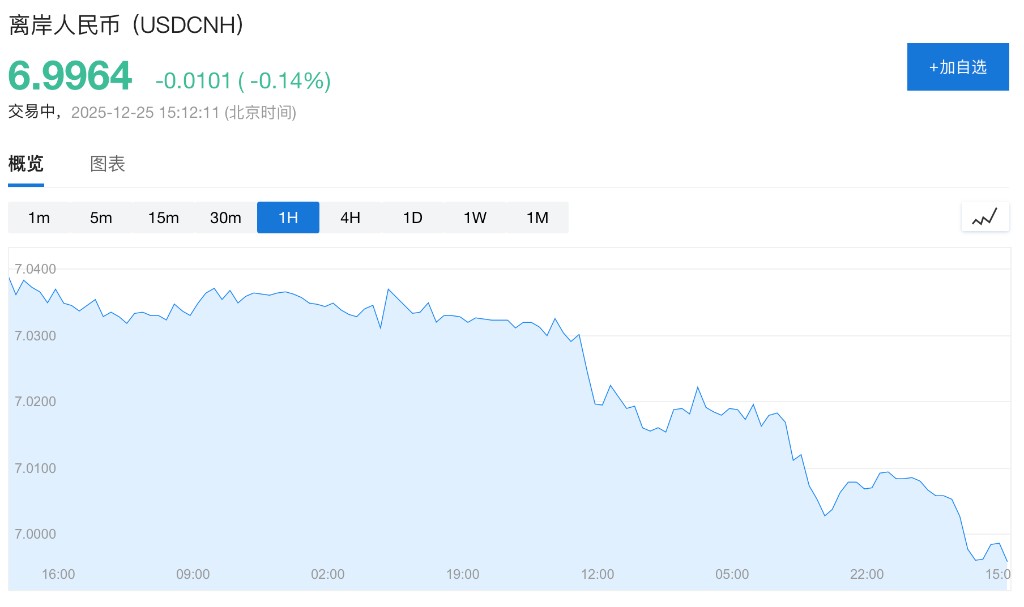
Task: Choose the 30m interval
Action: (226, 218)
